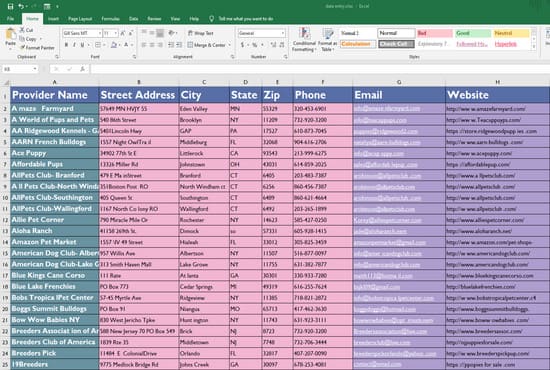Click the Percent Style icon
Image resolution: width=550 pixels, height=370 pixels.
(x=255, y=45)
